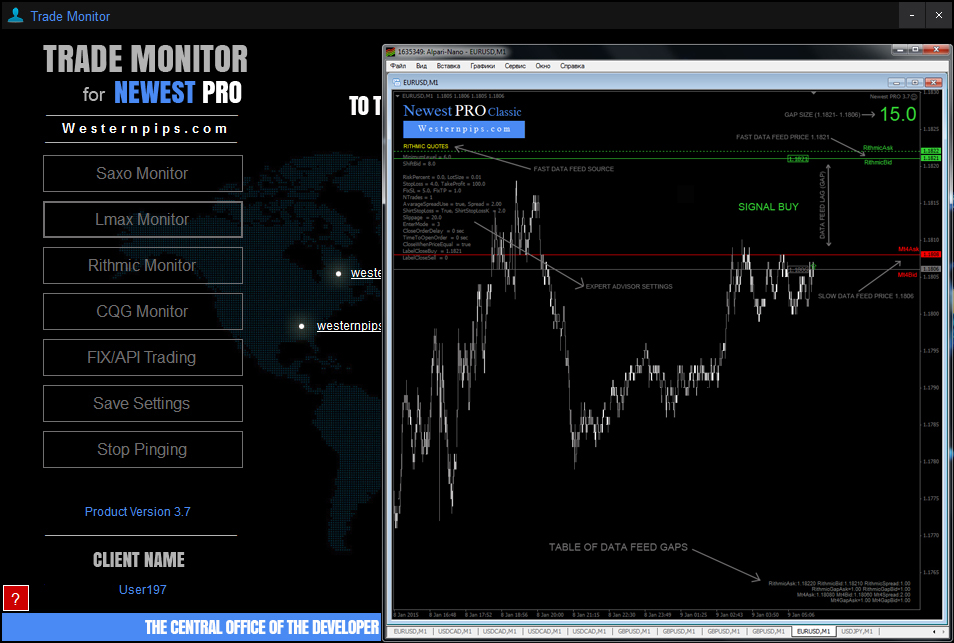
Task: Click the Stop Pinging button
Action: coord(142,450)
